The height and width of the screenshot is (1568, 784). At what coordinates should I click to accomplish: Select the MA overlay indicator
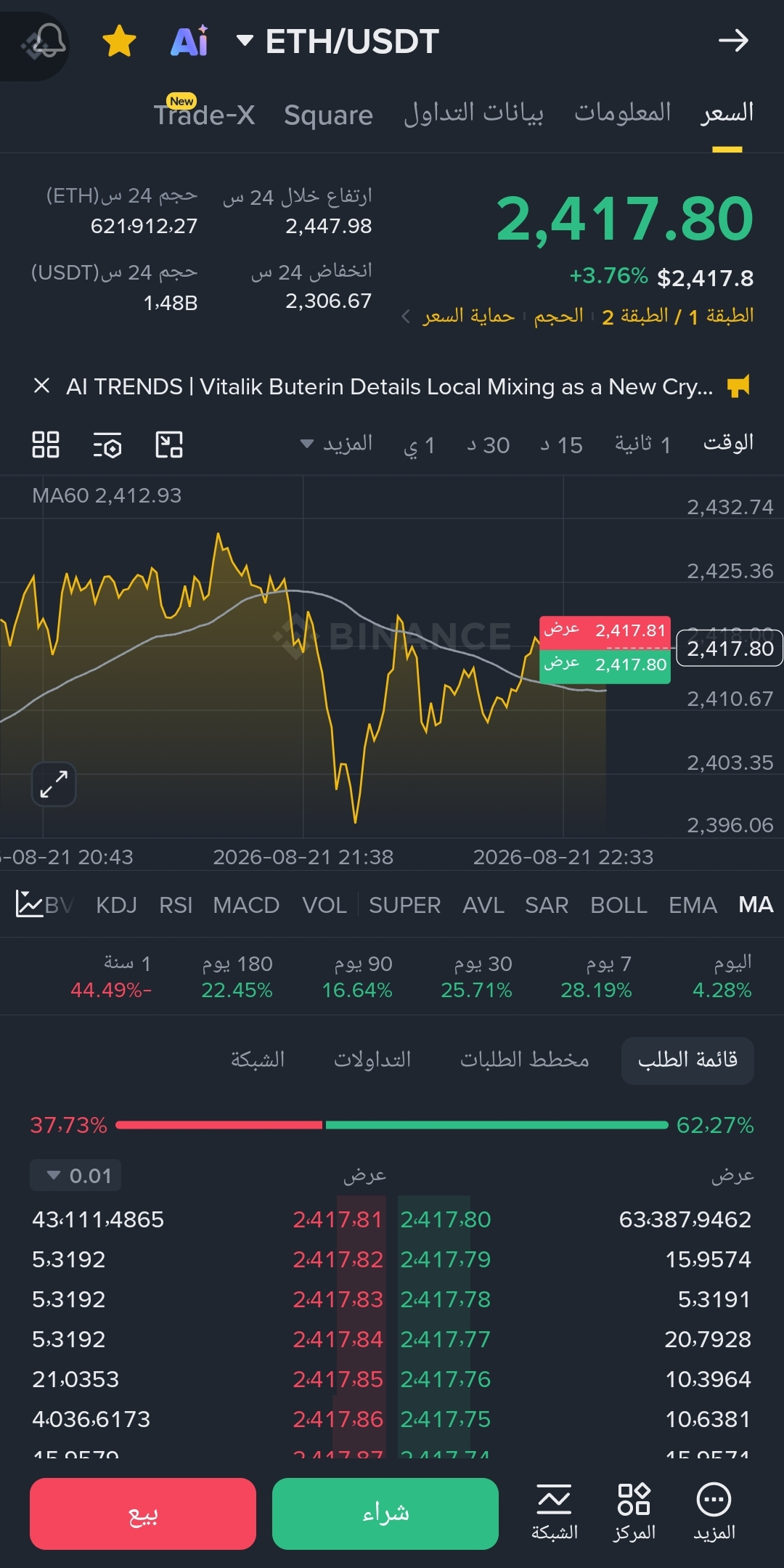pyautogui.click(x=756, y=904)
